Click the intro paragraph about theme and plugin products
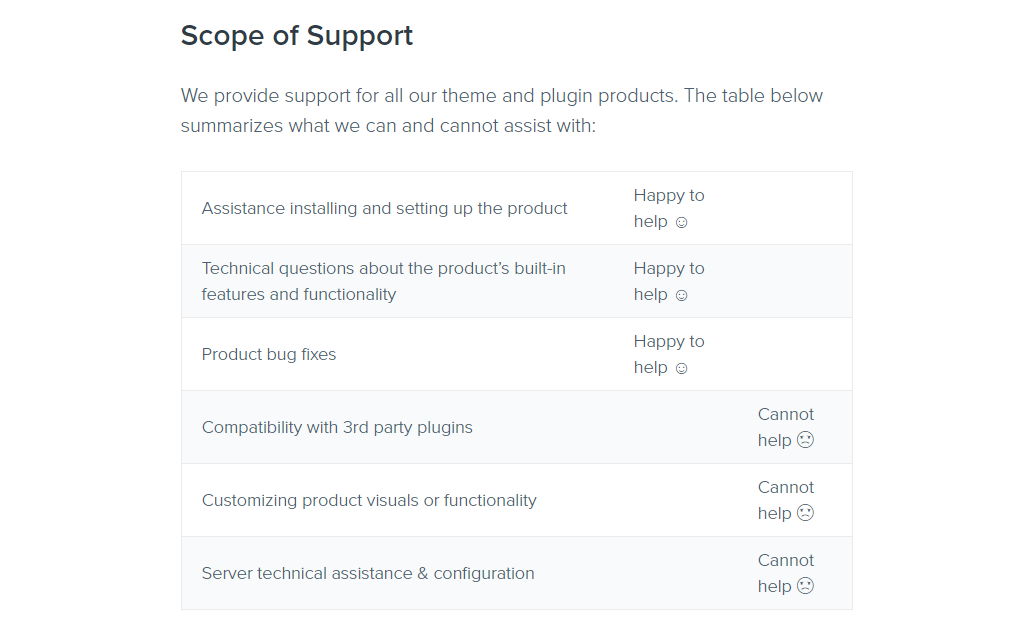Screen dimensions: 1036x631 [x=502, y=110]
